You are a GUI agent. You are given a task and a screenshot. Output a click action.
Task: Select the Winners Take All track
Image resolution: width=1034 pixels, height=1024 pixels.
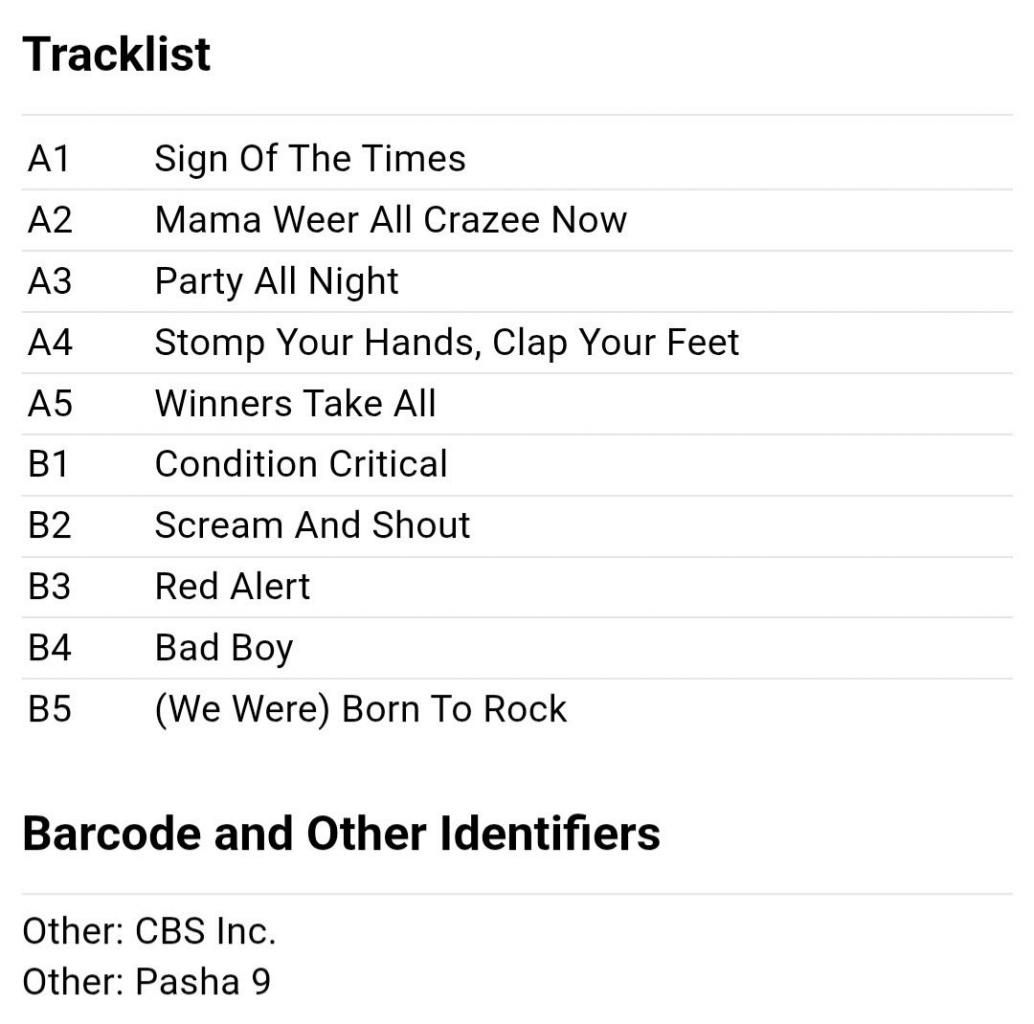tap(295, 404)
